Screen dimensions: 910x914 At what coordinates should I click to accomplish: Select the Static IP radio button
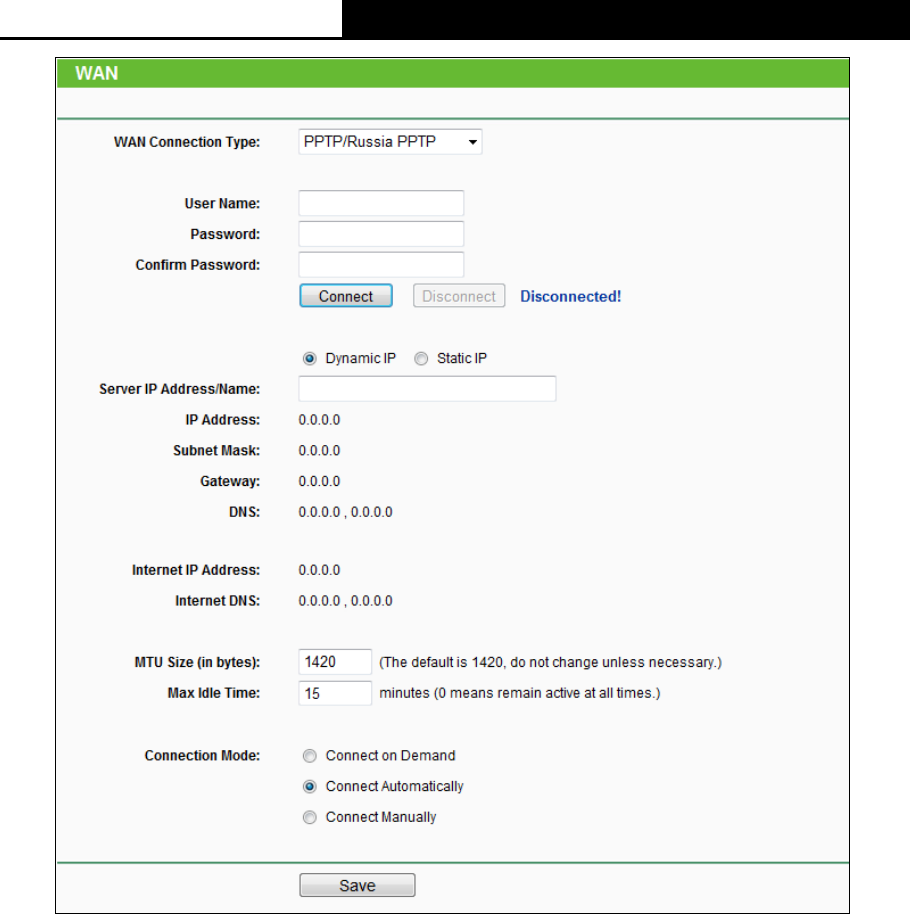click(421, 358)
